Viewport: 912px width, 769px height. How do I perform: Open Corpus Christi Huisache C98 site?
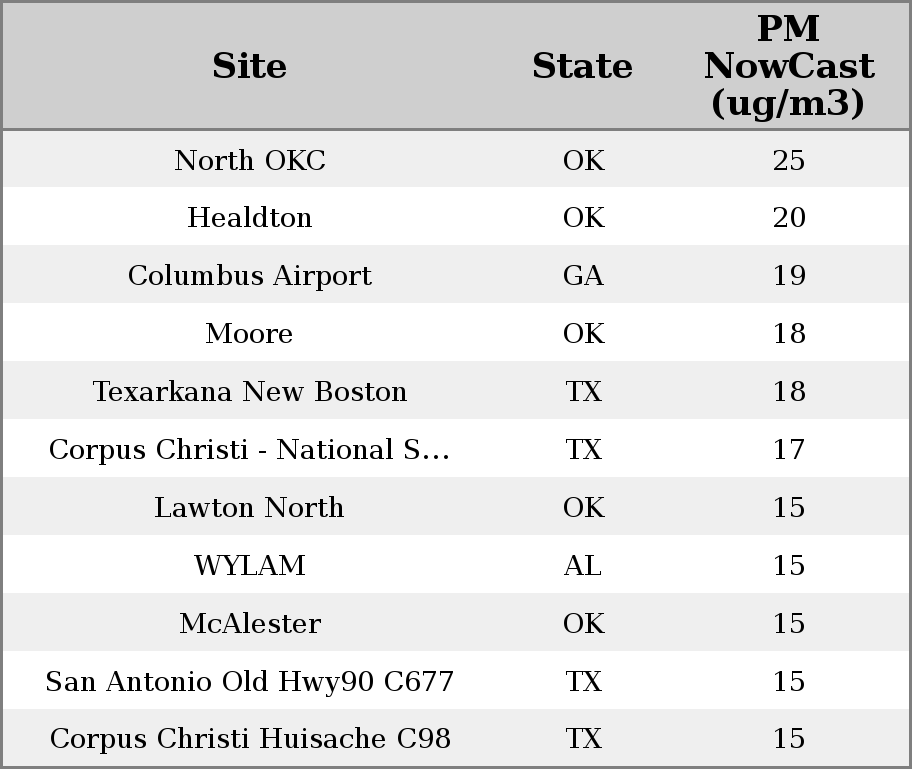(x=250, y=739)
